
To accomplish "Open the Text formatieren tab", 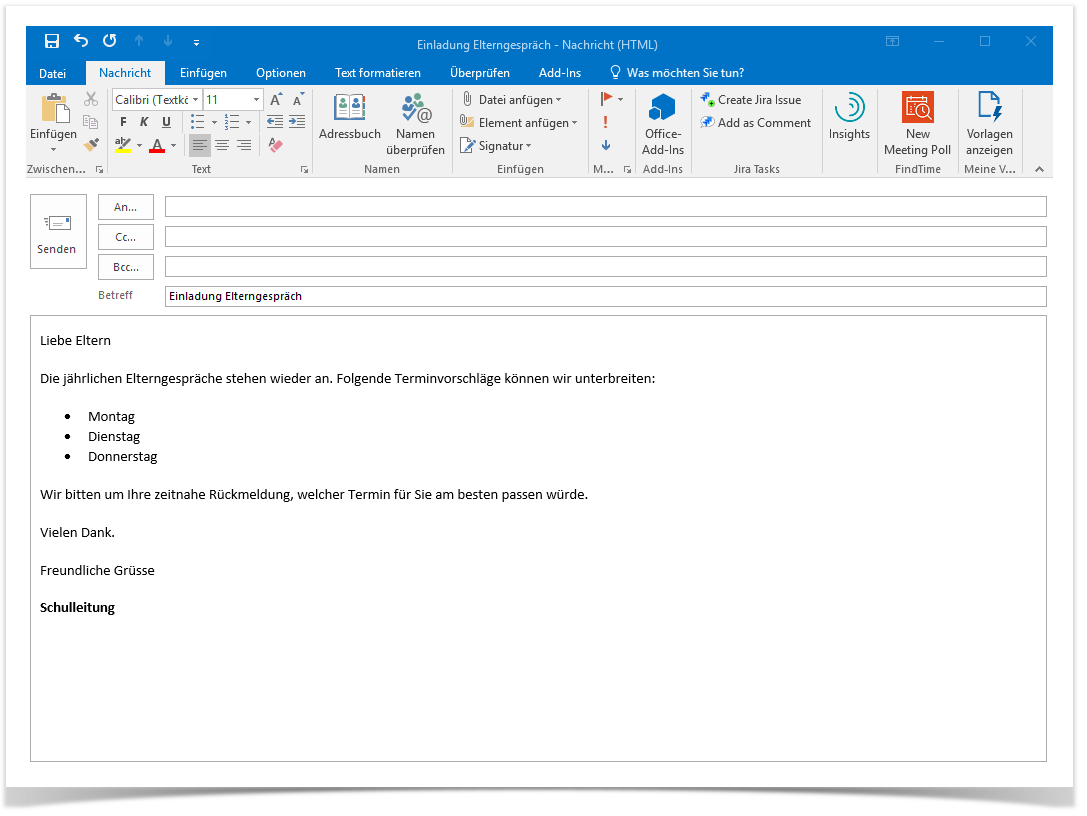I will (x=378, y=73).
